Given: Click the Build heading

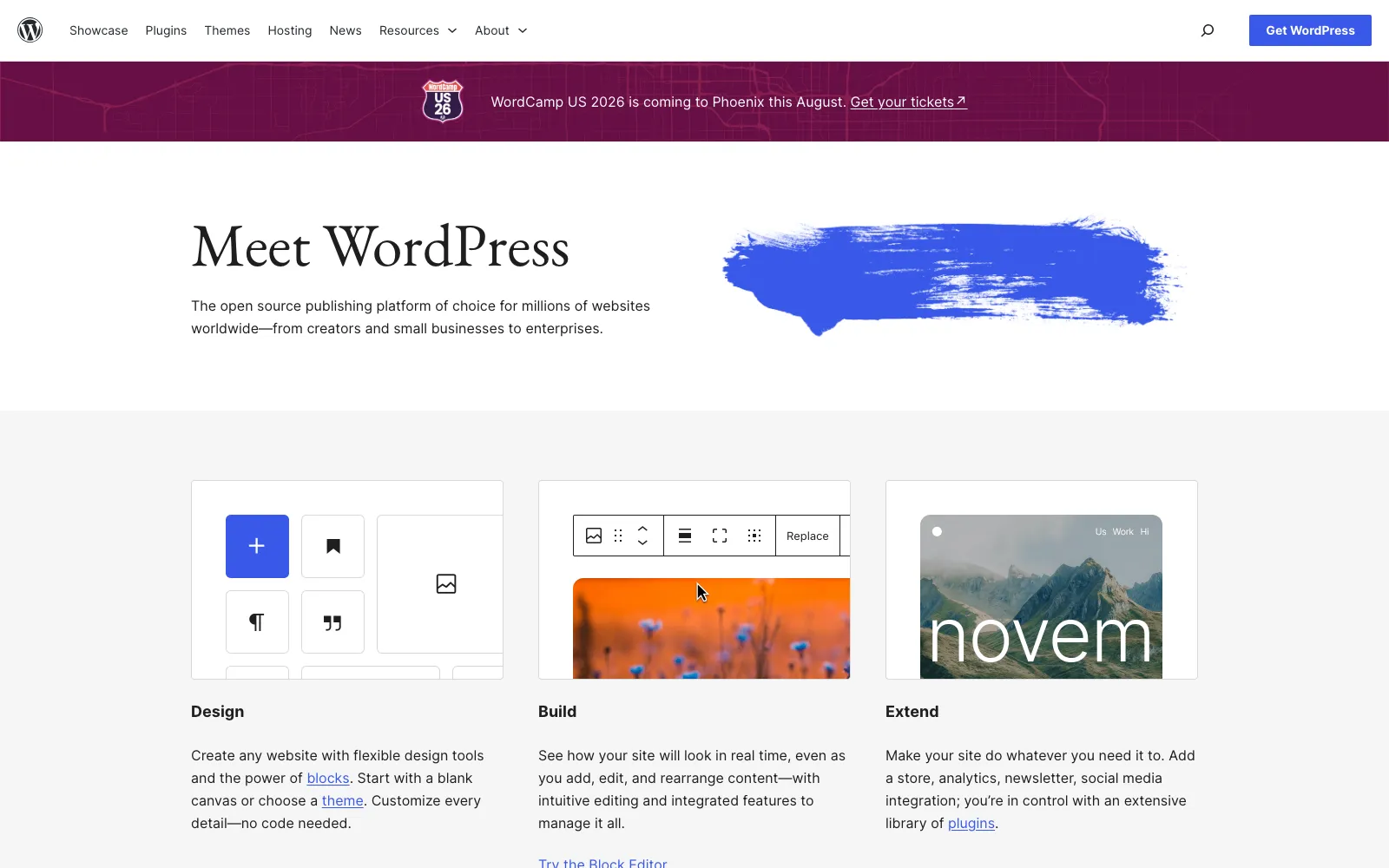Looking at the screenshot, I should point(557,711).
